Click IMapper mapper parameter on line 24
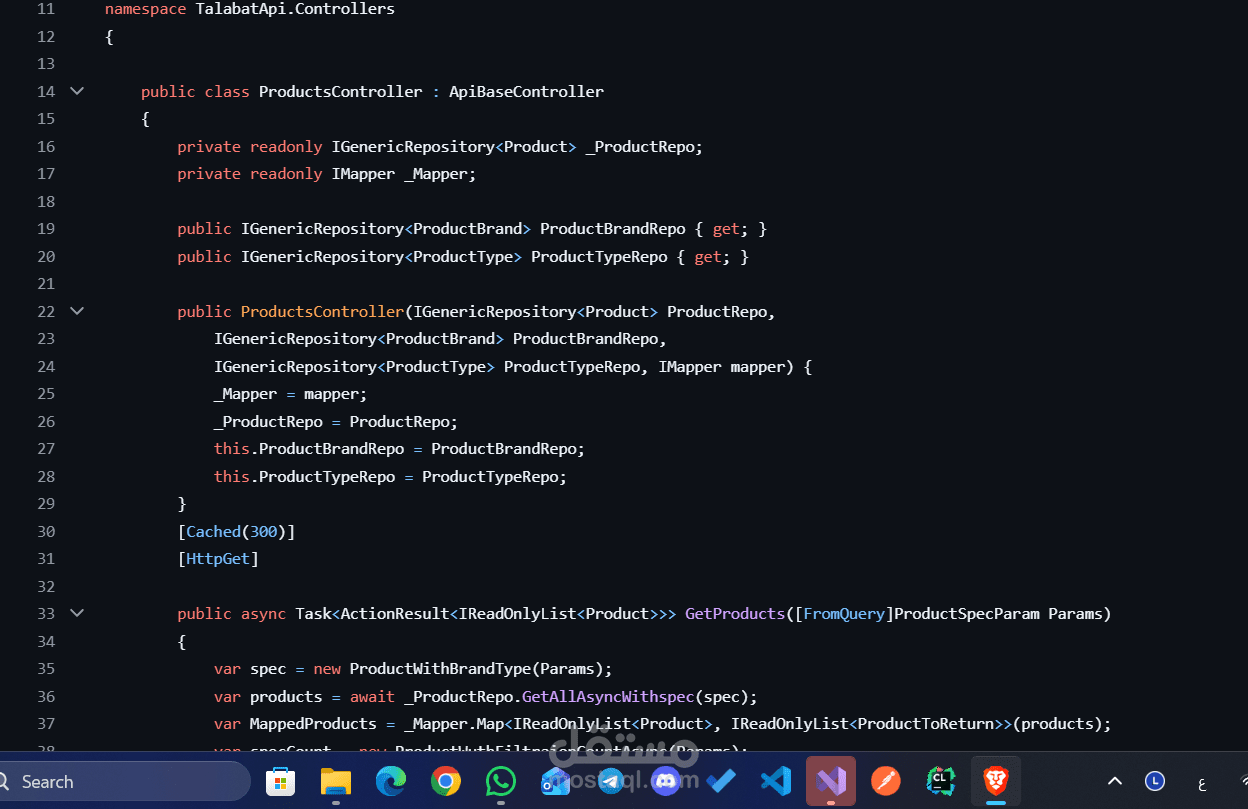The width and height of the screenshot is (1248, 809). (x=721, y=366)
